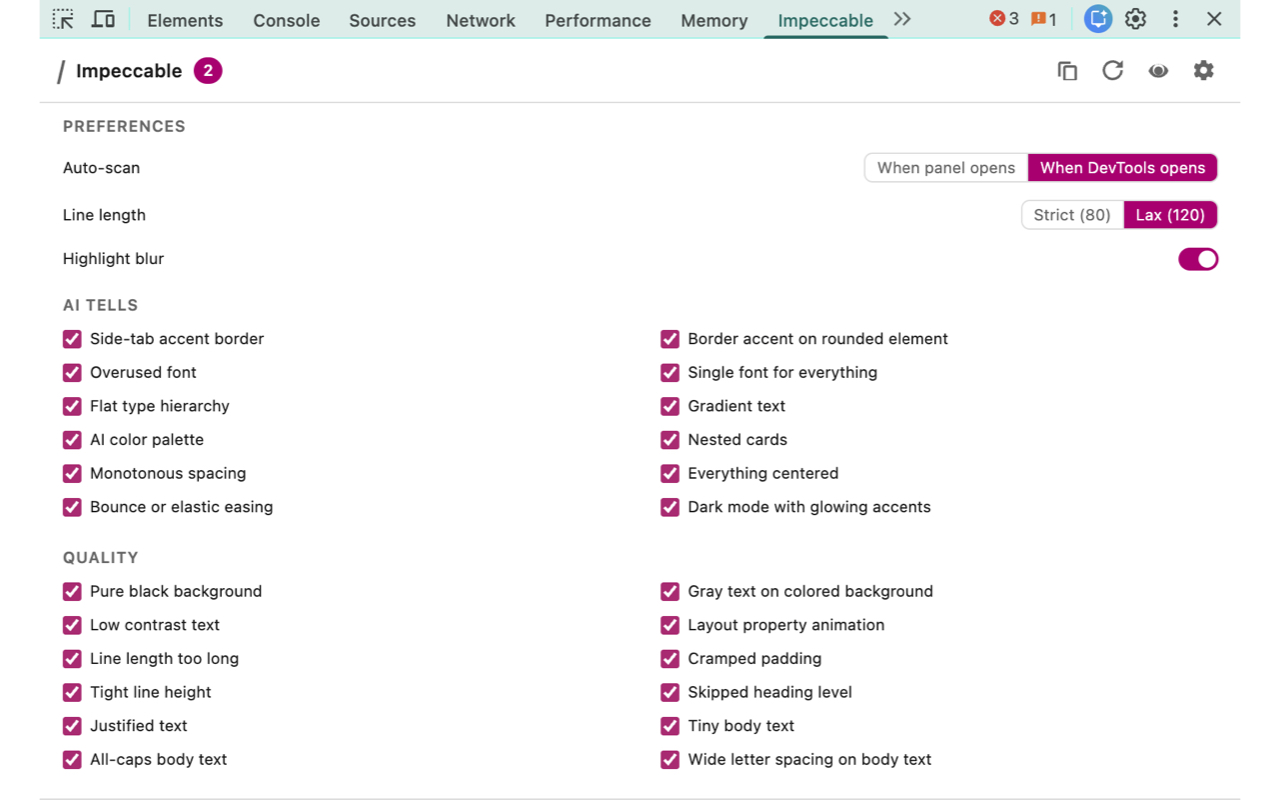Toggle overlay visibility with the eye icon
Screen dimensions: 1280x800
tap(1158, 71)
